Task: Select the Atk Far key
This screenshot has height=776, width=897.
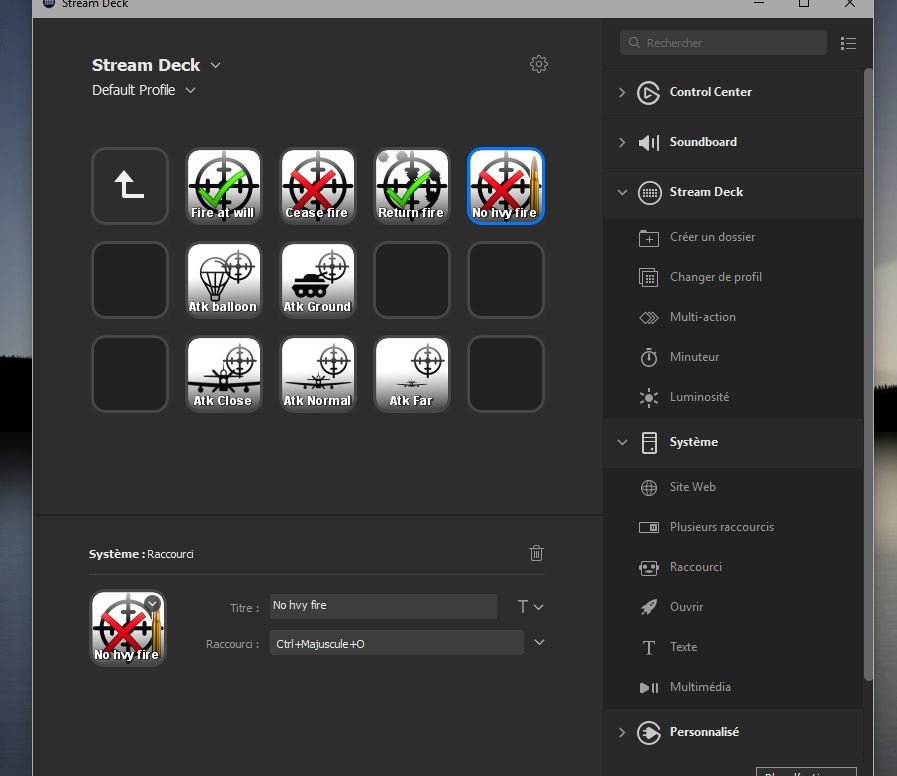Action: (411, 374)
